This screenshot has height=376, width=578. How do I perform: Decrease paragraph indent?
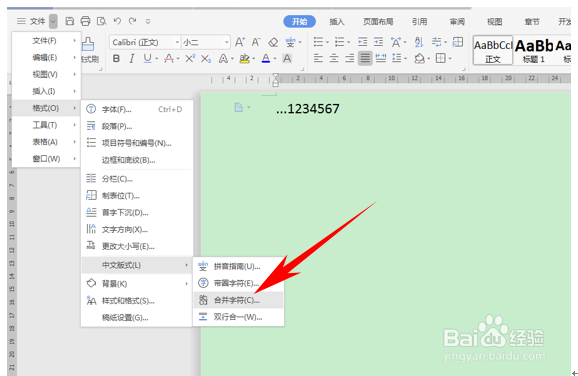[x=363, y=42]
